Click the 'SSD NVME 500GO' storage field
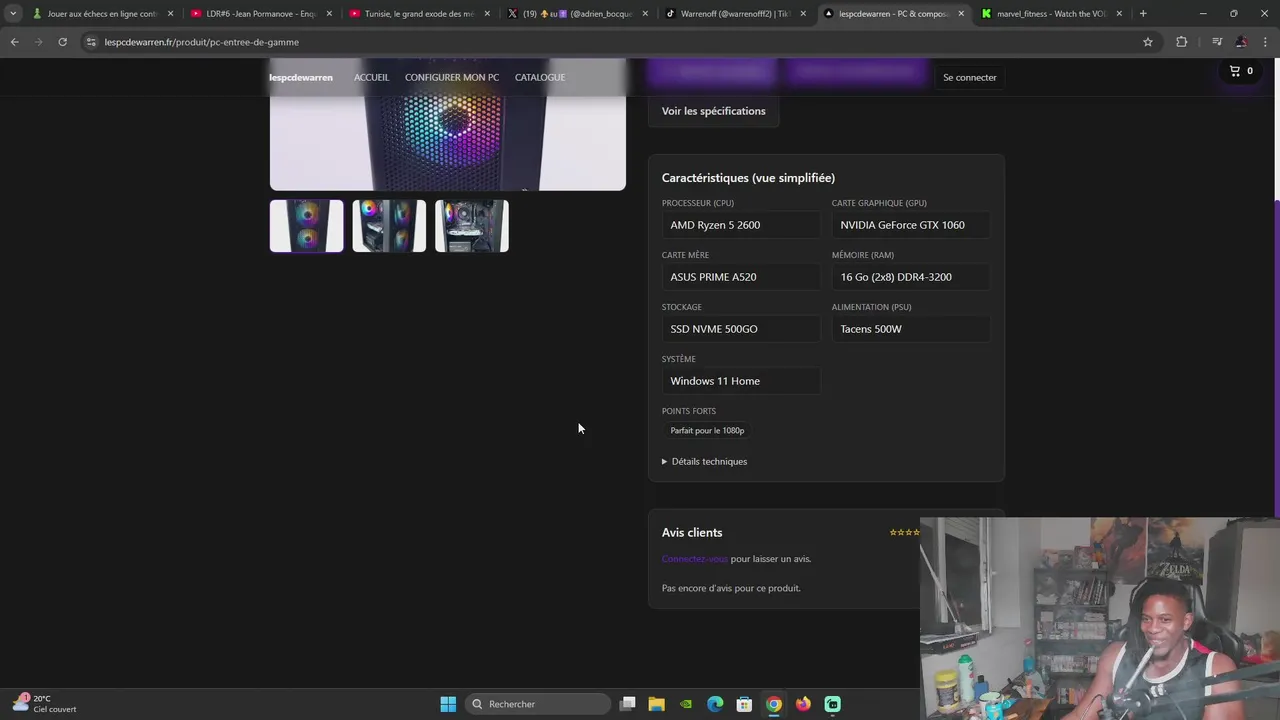The width and height of the screenshot is (1280, 720). (741, 329)
